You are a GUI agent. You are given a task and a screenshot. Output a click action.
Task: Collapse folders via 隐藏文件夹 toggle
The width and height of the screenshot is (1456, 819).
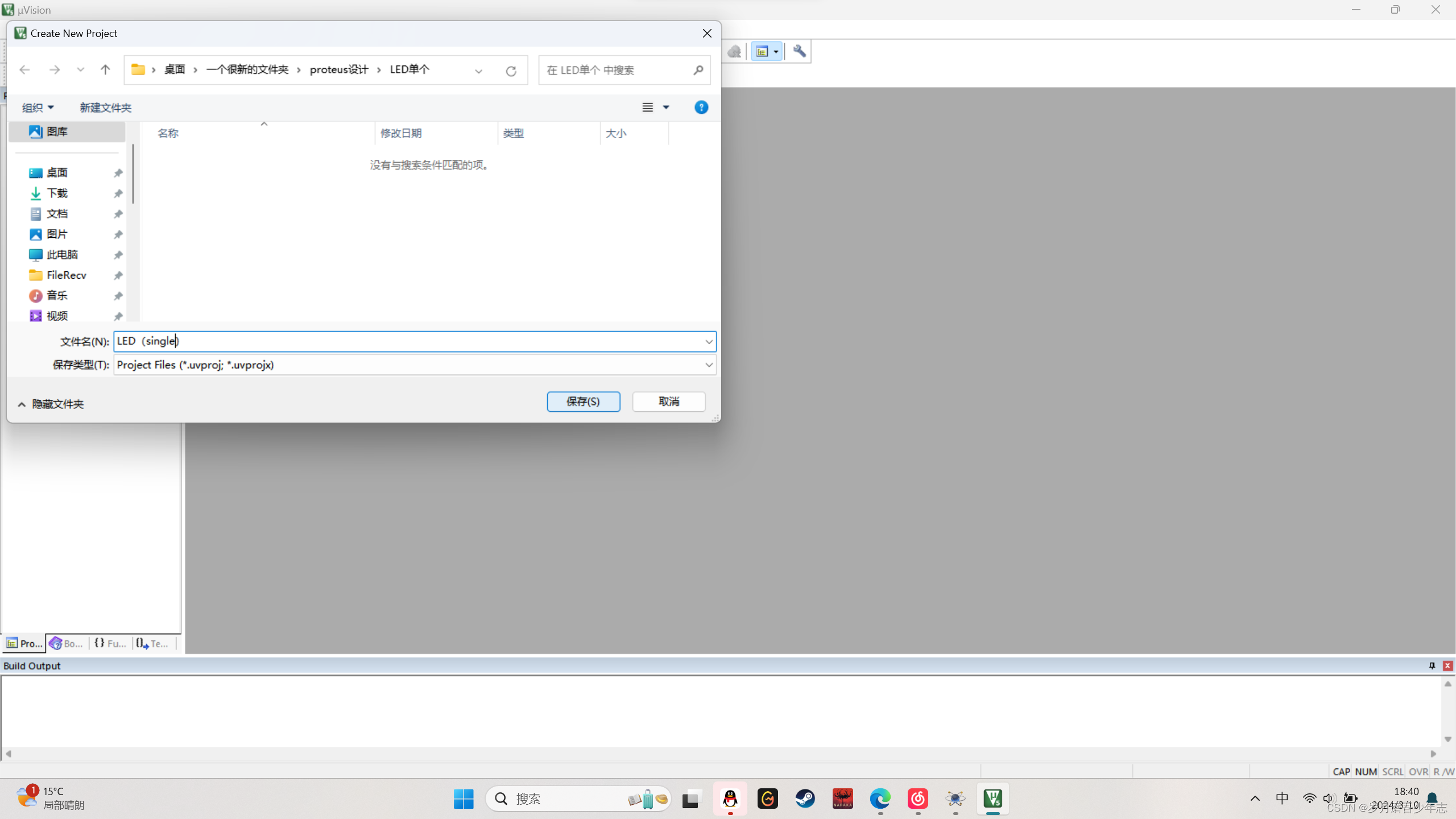coord(51,404)
